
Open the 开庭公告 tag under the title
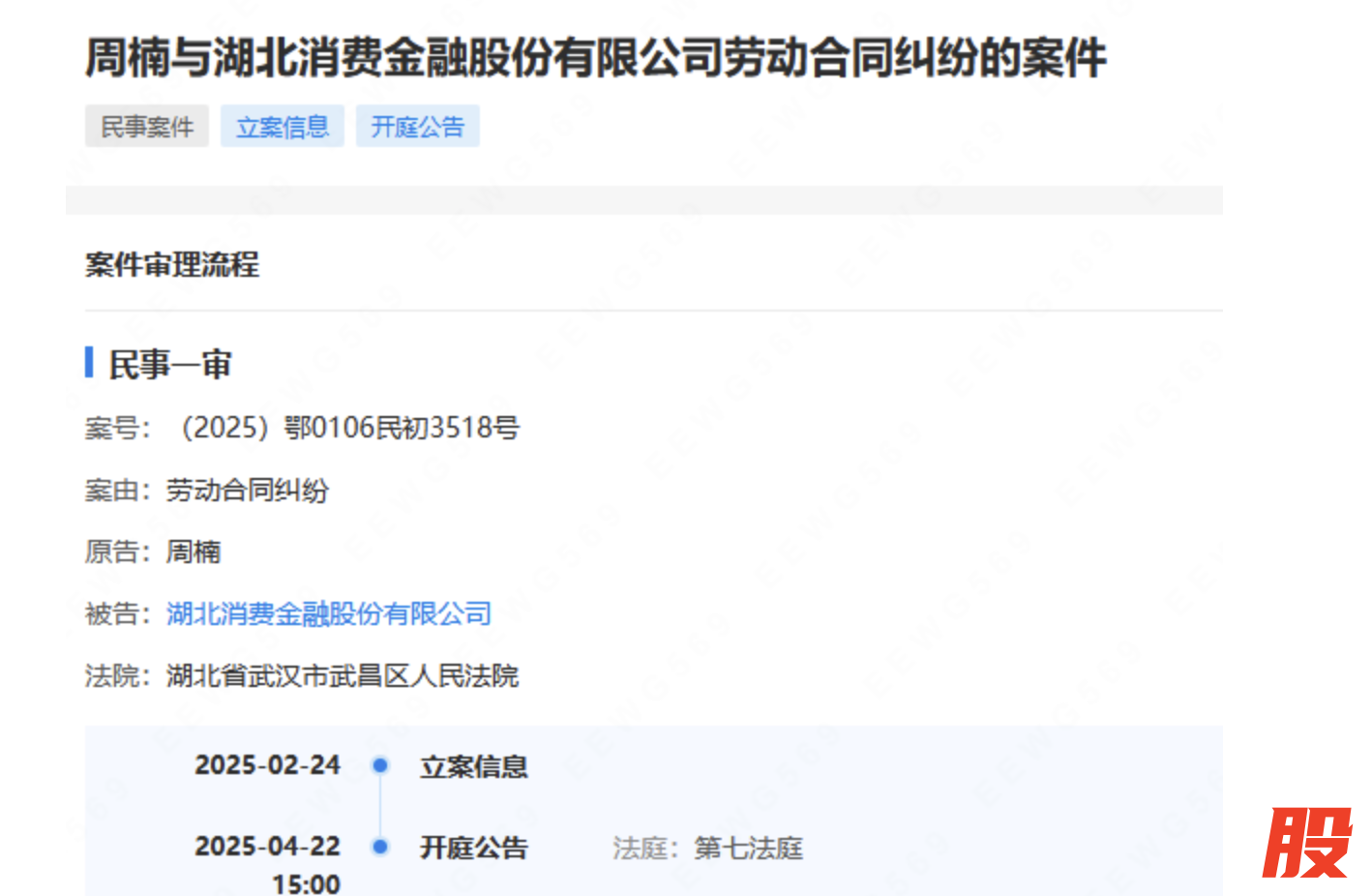418,127
